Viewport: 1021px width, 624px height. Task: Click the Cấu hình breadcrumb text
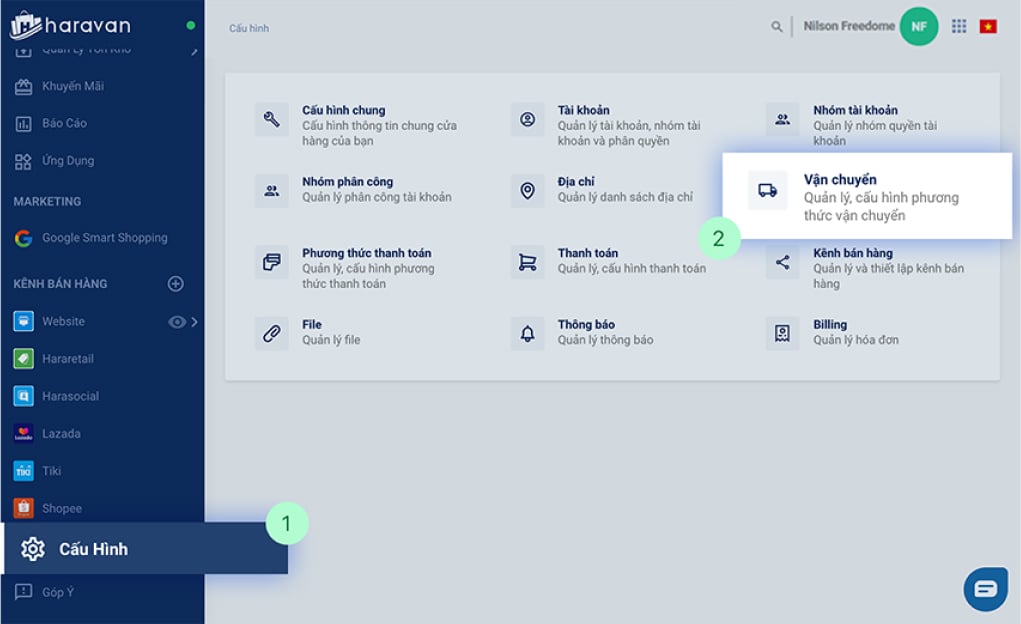click(x=249, y=28)
